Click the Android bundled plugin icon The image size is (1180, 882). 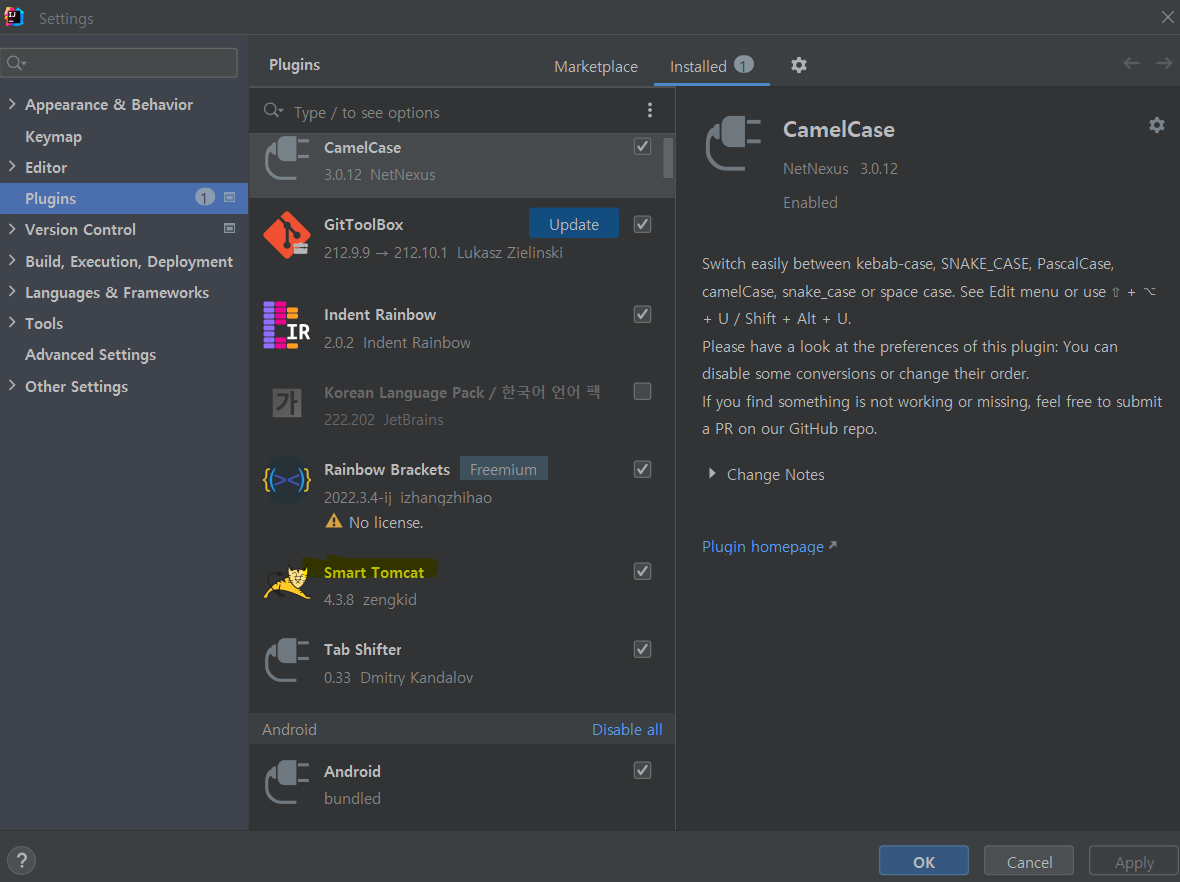tap(287, 782)
